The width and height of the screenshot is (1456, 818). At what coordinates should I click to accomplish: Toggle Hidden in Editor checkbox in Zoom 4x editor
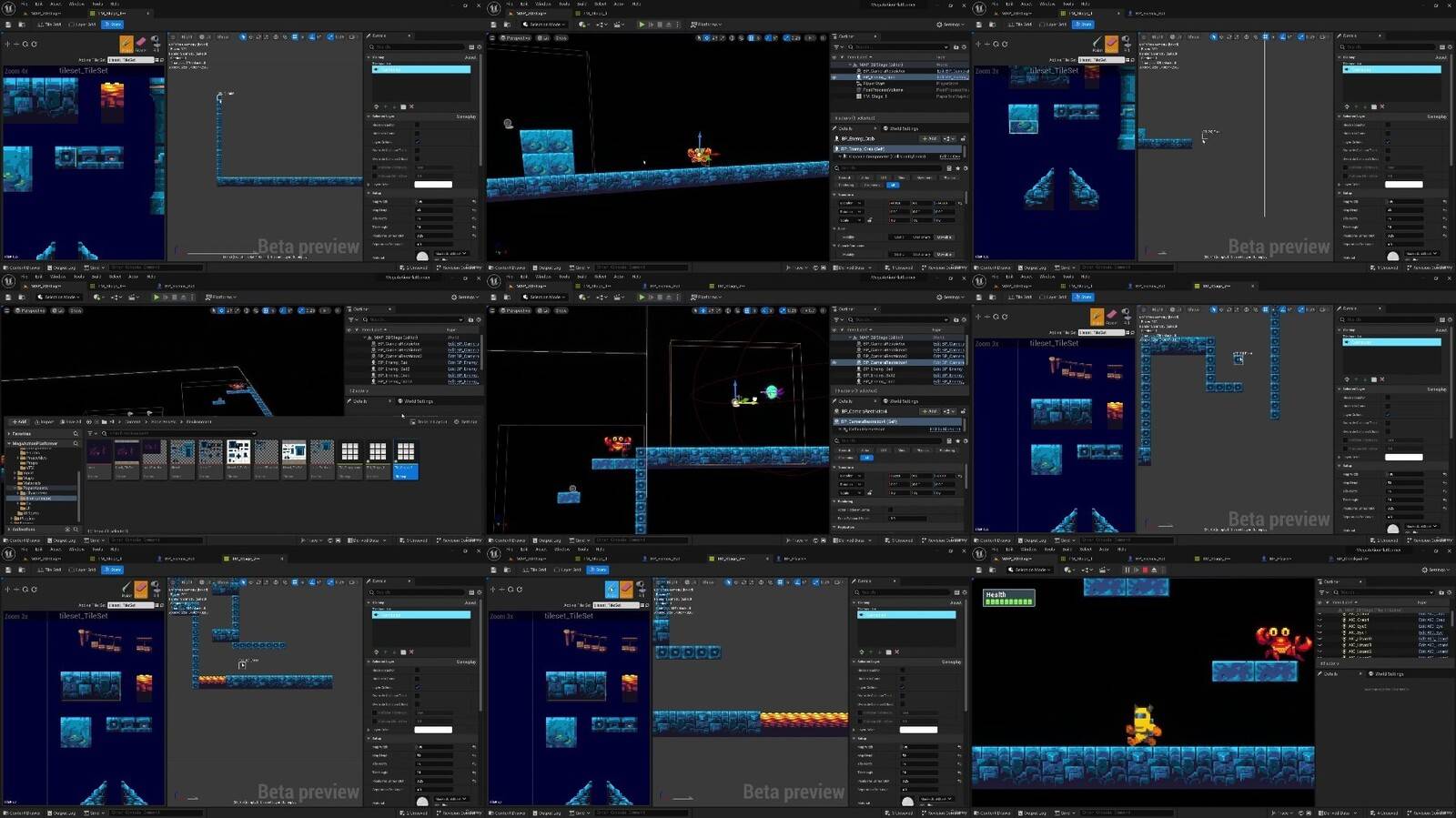(x=418, y=125)
